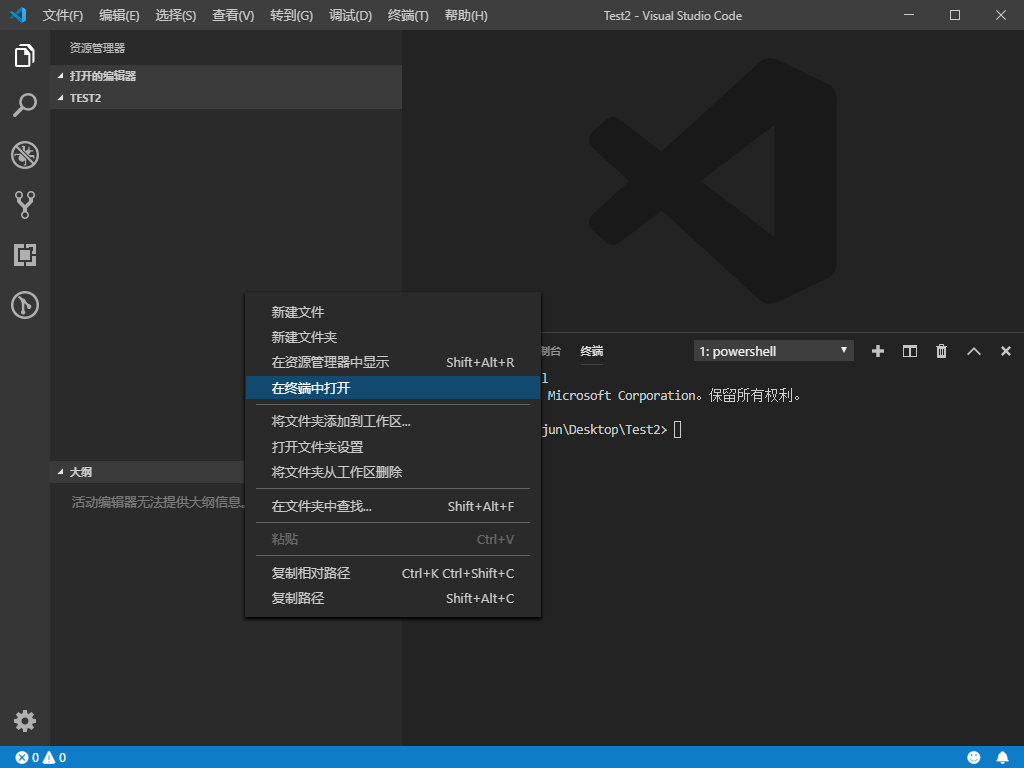Click the terminal prompt line Desktop\Test2>
This screenshot has height=768, width=1024.
tap(605, 430)
